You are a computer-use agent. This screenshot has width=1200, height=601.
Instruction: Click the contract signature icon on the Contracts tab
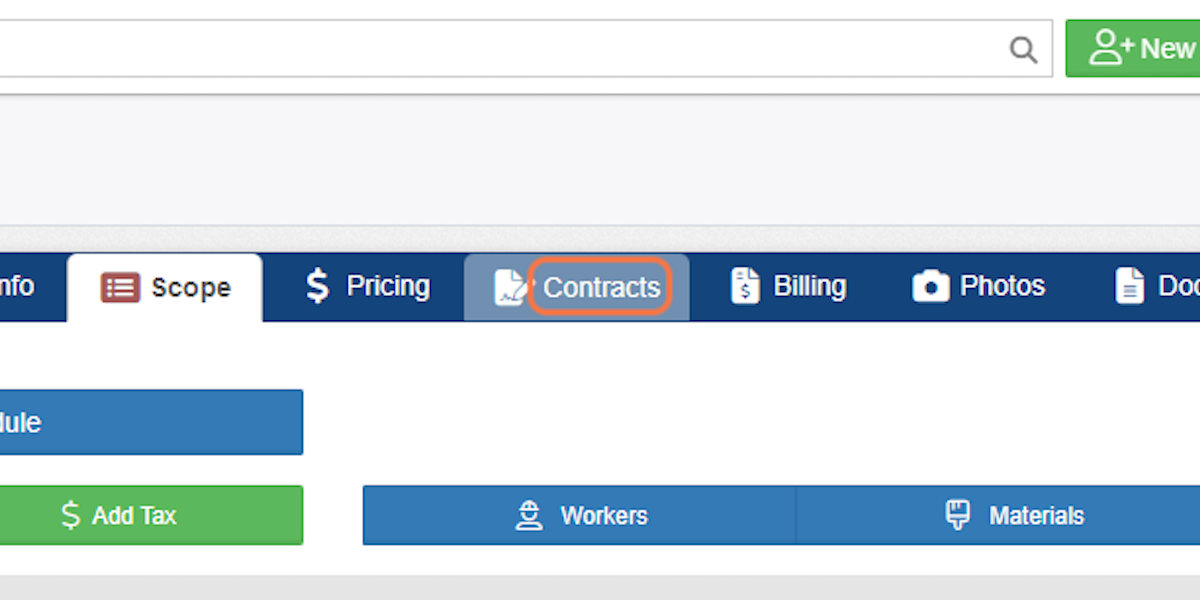point(510,287)
